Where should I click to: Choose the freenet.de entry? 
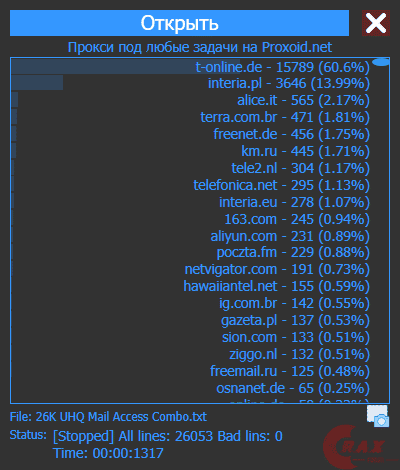pos(191,134)
